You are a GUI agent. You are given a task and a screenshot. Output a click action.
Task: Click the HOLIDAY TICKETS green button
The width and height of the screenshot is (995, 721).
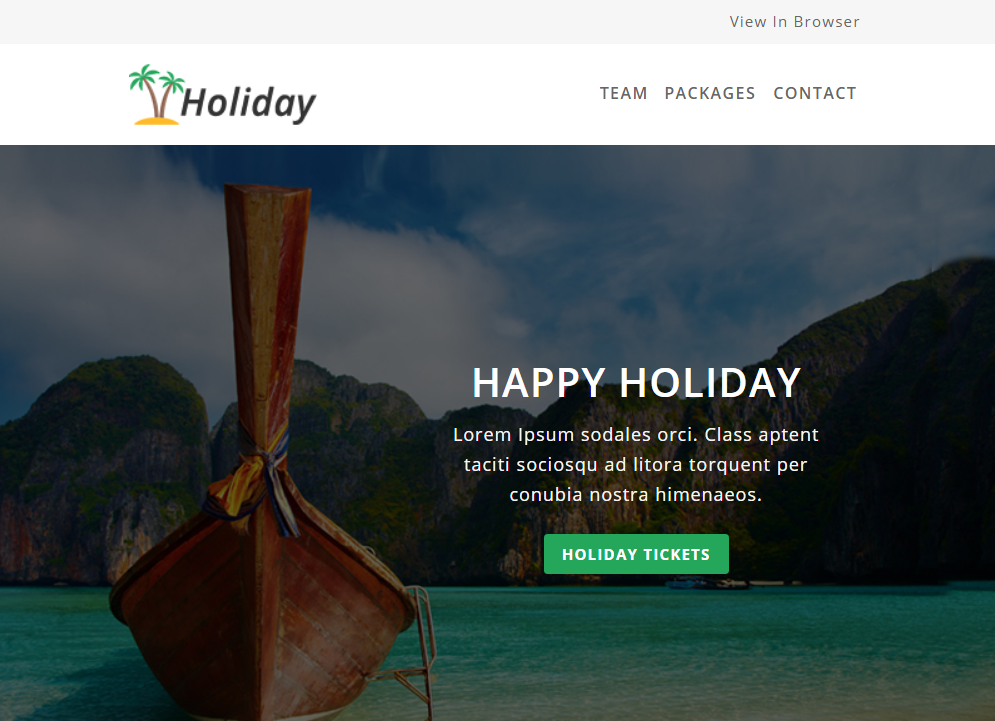(636, 554)
